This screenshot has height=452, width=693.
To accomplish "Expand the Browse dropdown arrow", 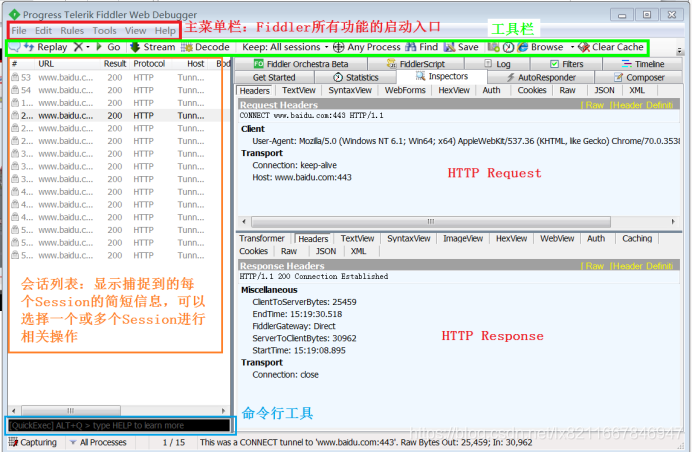I will tap(572, 47).
